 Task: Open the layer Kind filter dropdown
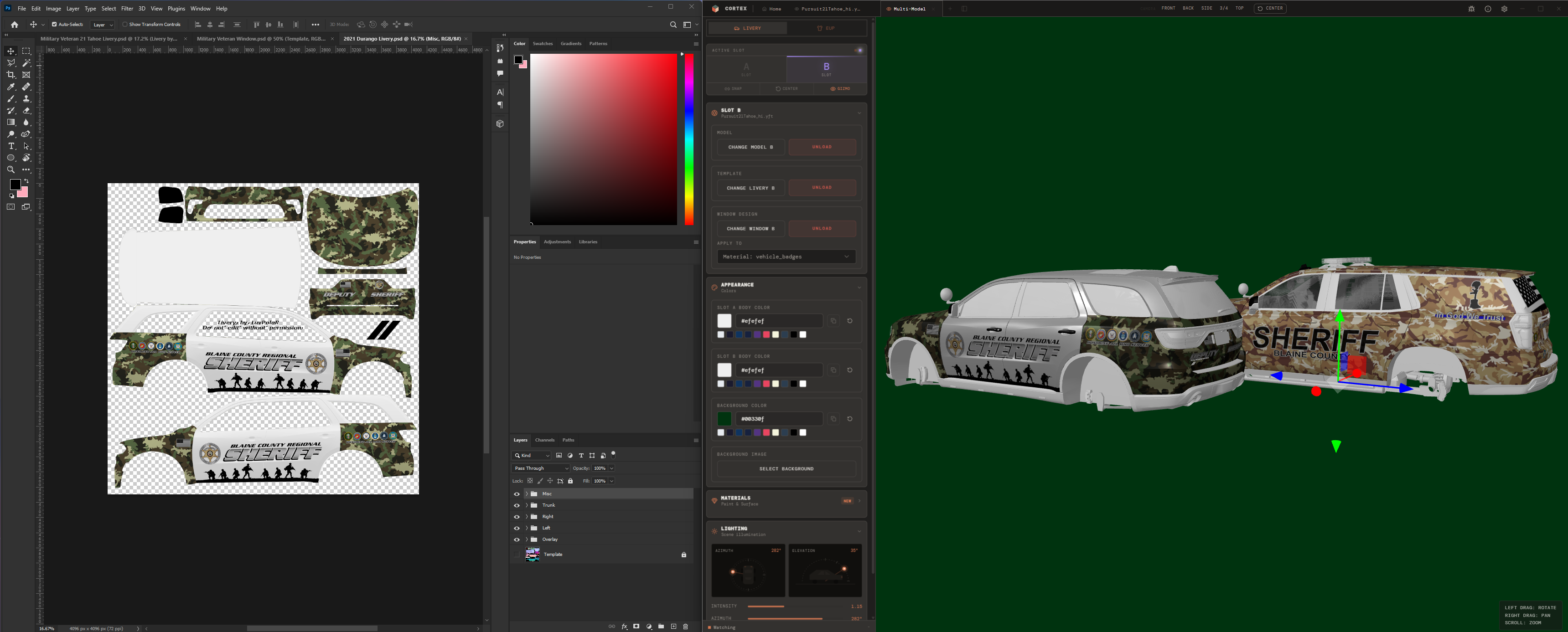[532, 456]
